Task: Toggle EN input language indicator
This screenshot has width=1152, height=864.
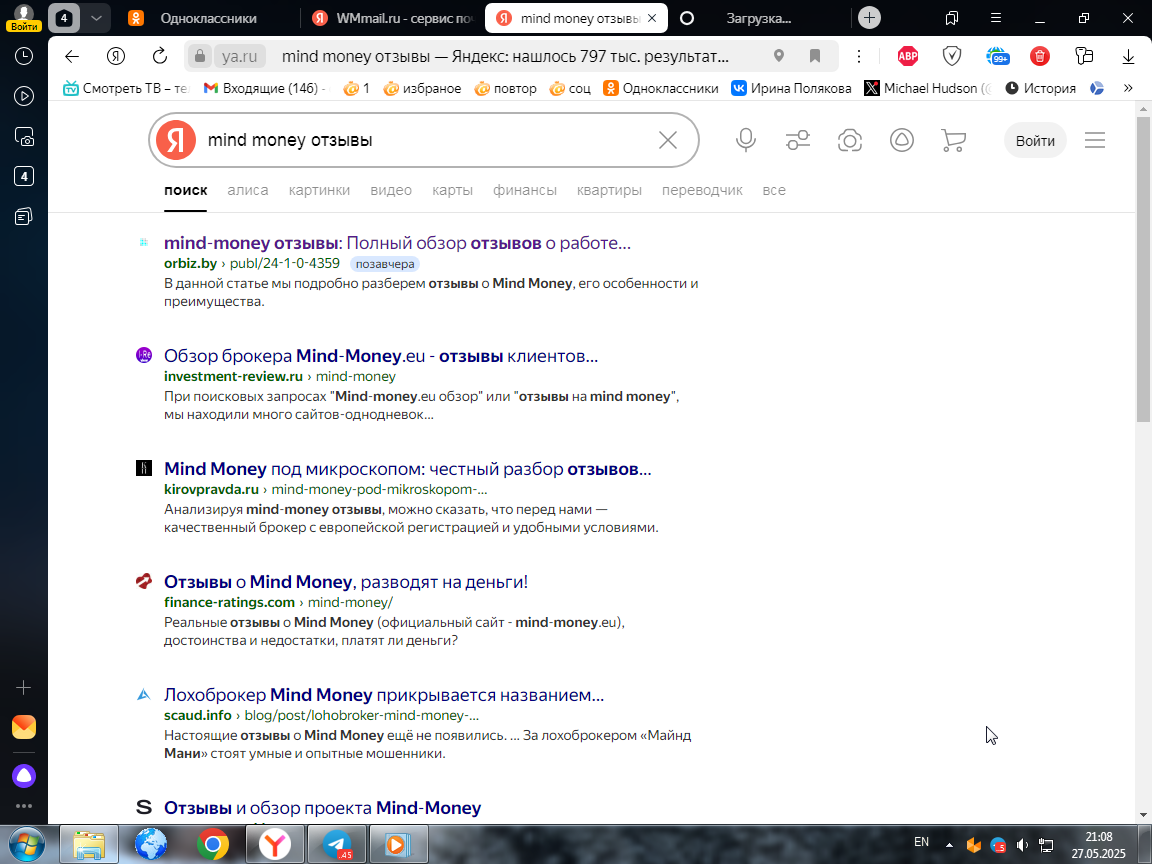Action: tap(921, 842)
